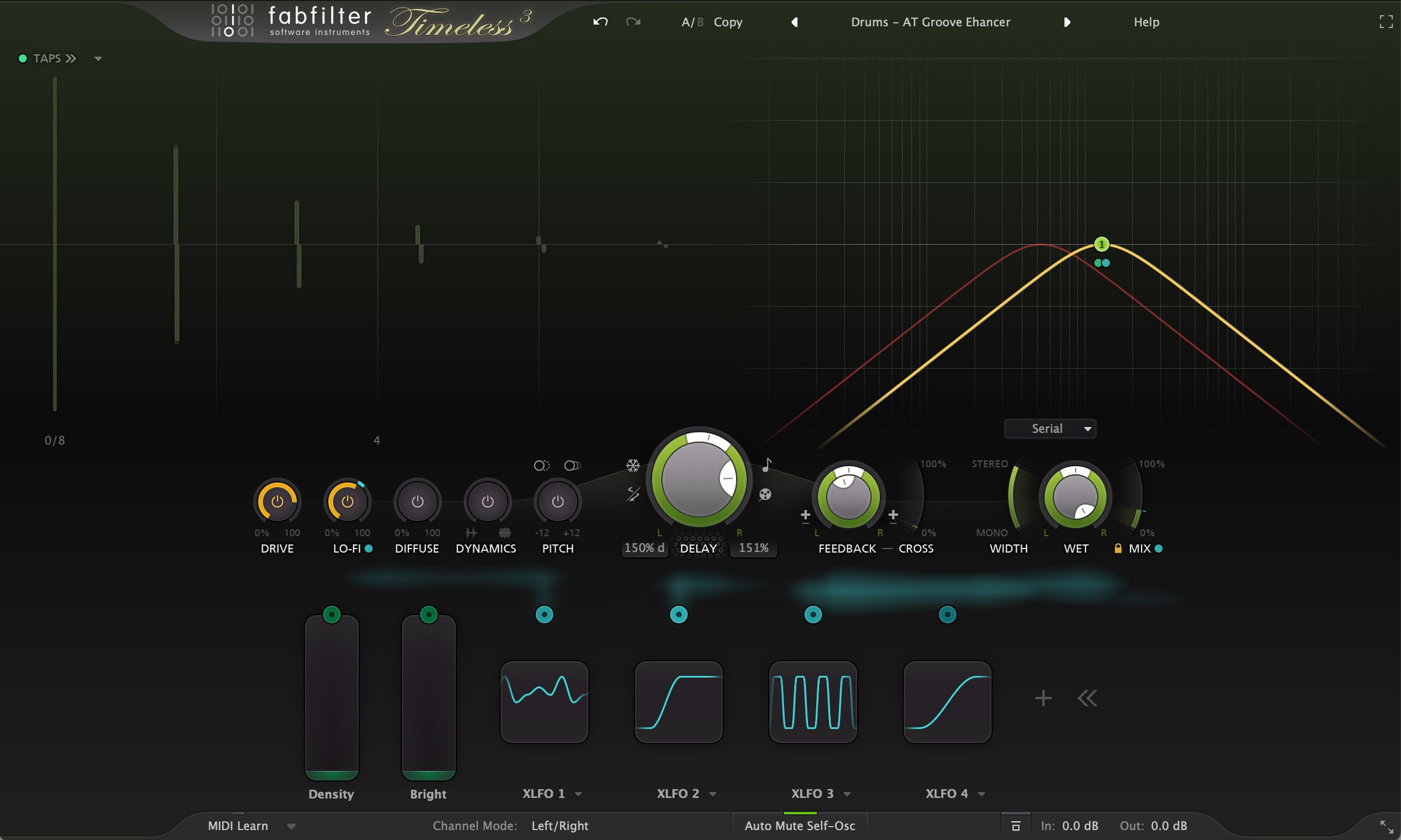1401x840 pixels.
Task: Expand the MIDI Learn dropdown arrow
Action: coord(292,826)
